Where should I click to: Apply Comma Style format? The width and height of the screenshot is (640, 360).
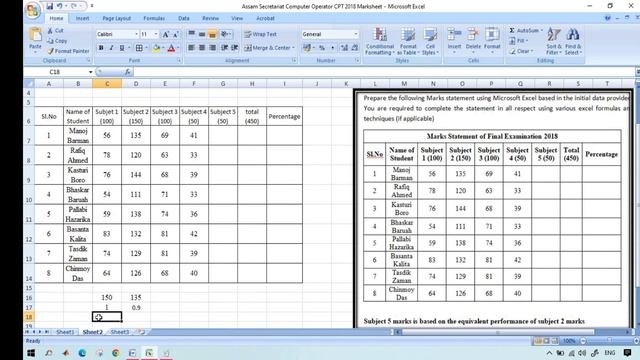333,48
